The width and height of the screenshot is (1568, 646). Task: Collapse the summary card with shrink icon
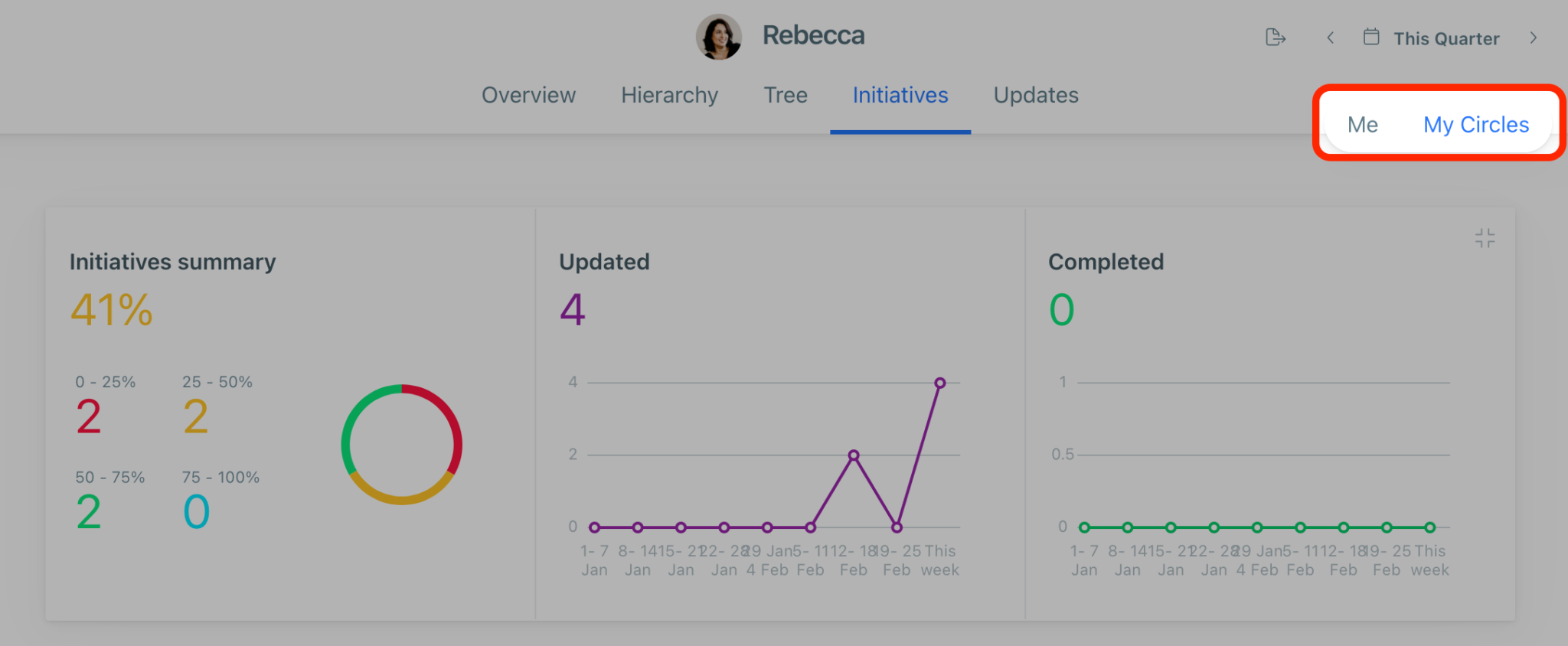pyautogui.click(x=1485, y=238)
